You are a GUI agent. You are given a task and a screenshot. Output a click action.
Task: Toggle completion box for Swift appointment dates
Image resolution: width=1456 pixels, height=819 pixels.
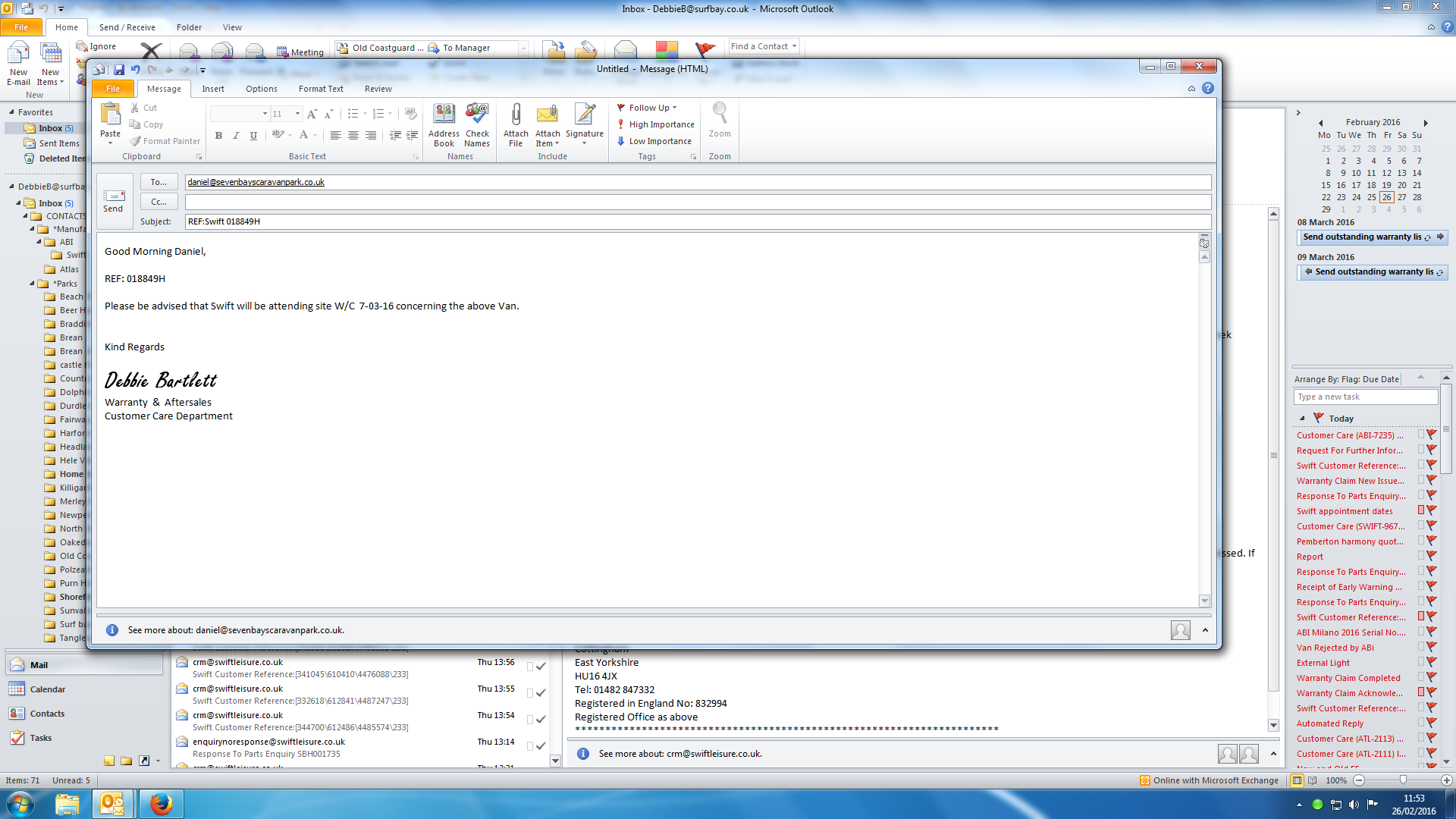point(1420,510)
